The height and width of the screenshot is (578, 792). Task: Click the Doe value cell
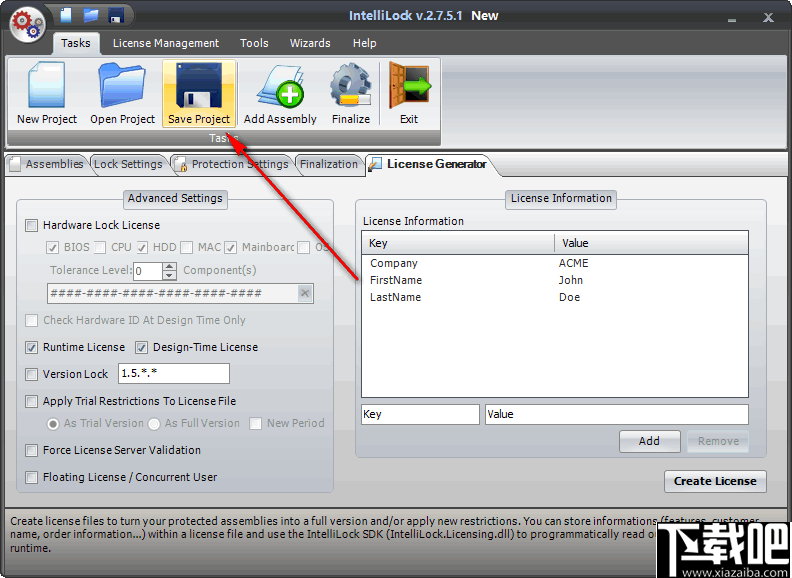pos(569,298)
